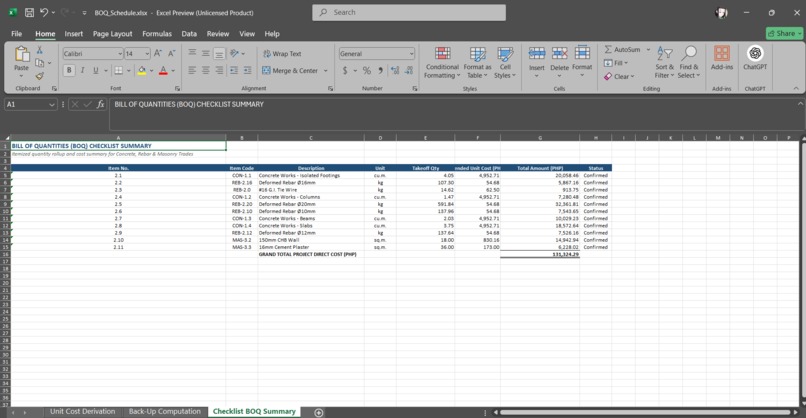Screen dimensions: 806x418
Task: Apply the Borders icon
Action: pyautogui.click(x=119, y=70)
